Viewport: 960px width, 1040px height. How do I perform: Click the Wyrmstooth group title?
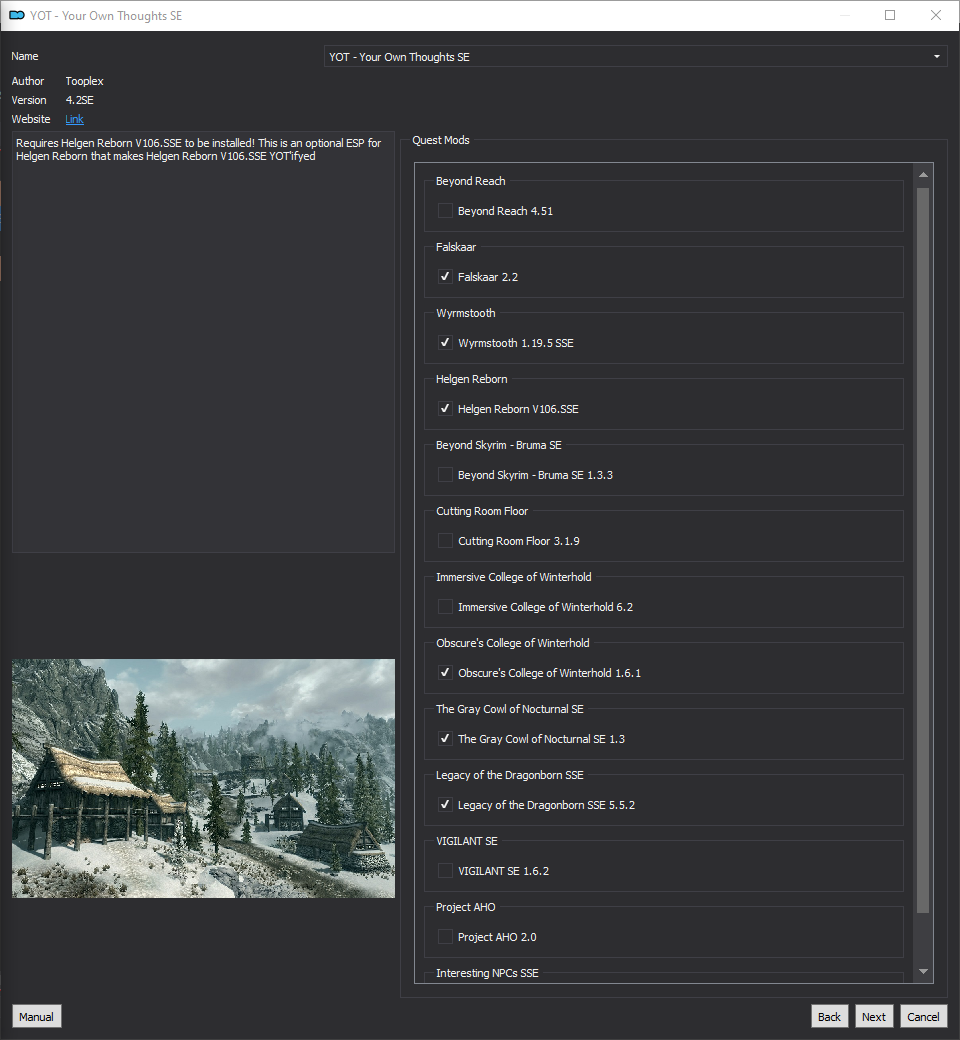466,313
